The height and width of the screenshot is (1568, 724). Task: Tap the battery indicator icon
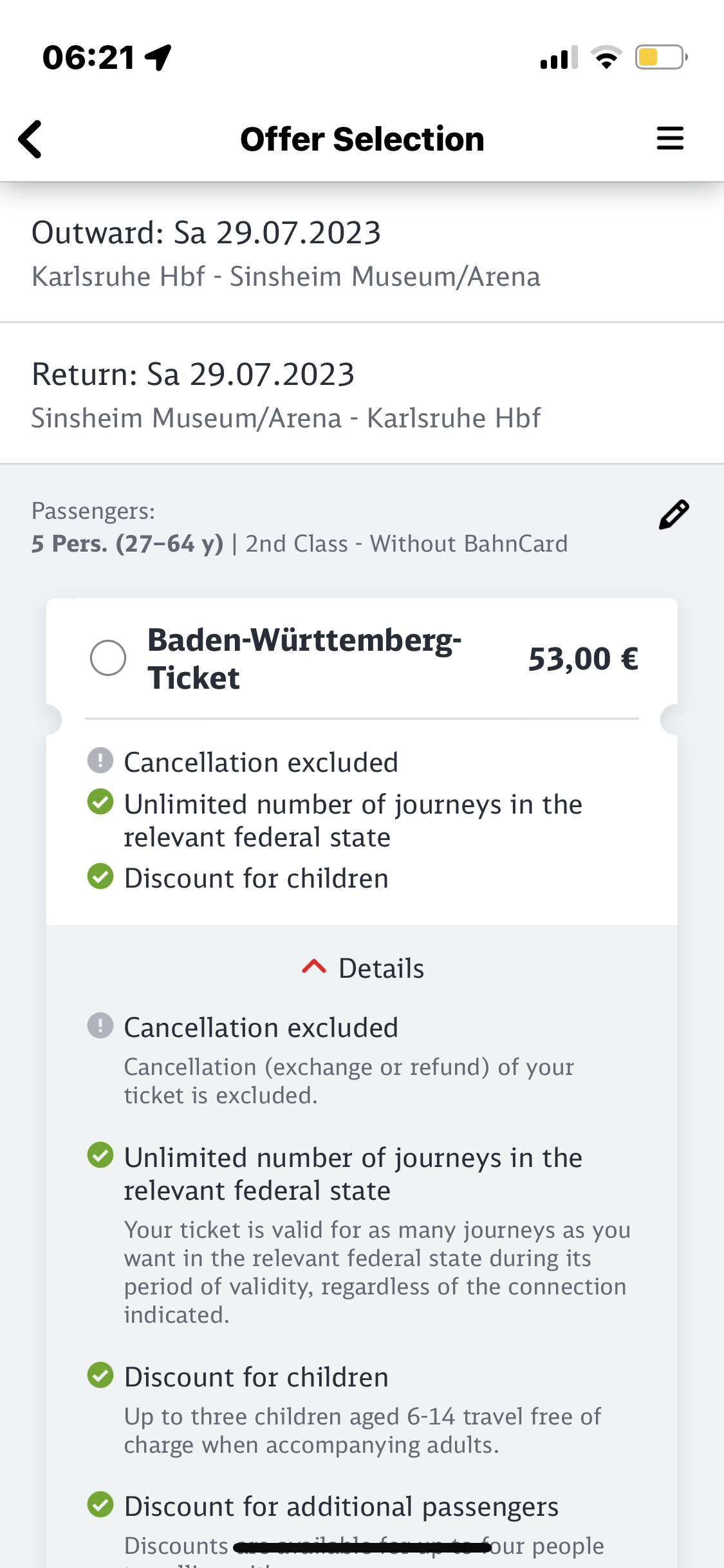(x=660, y=57)
